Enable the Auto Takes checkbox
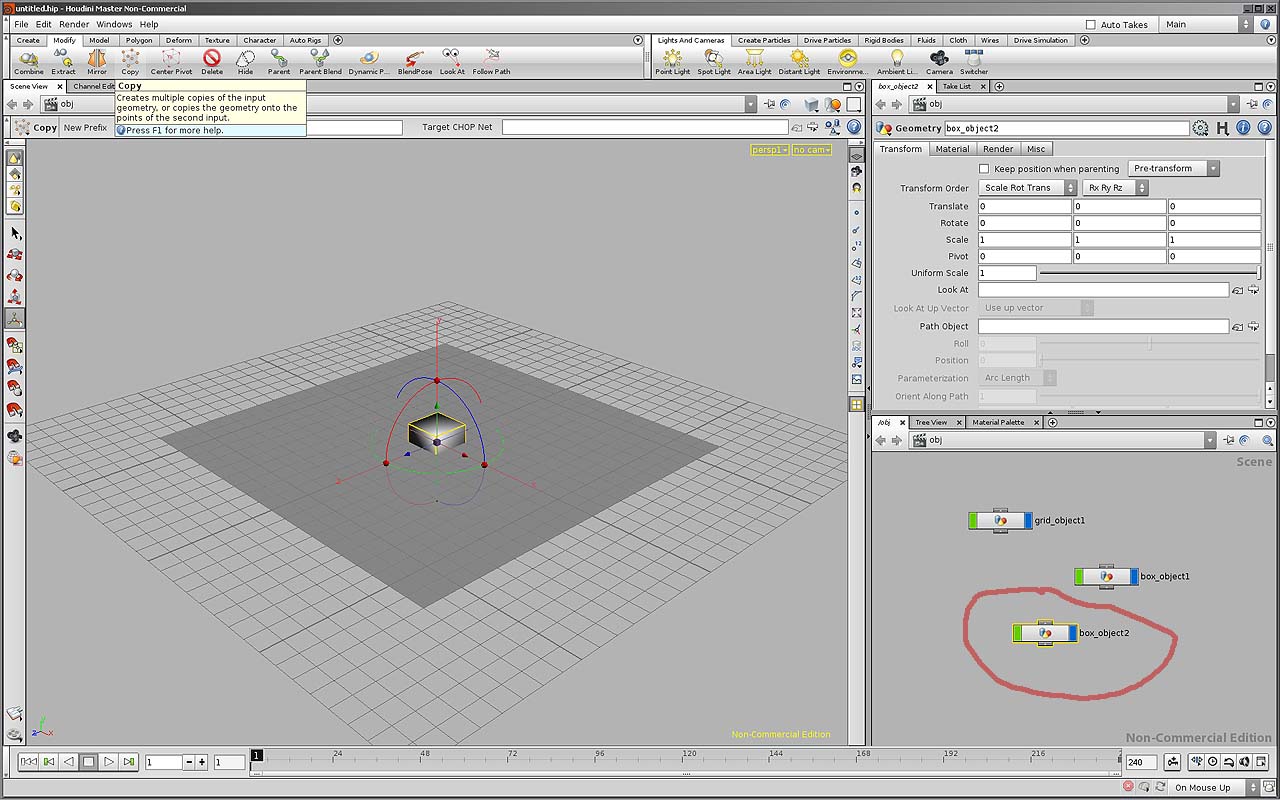 (x=1090, y=25)
